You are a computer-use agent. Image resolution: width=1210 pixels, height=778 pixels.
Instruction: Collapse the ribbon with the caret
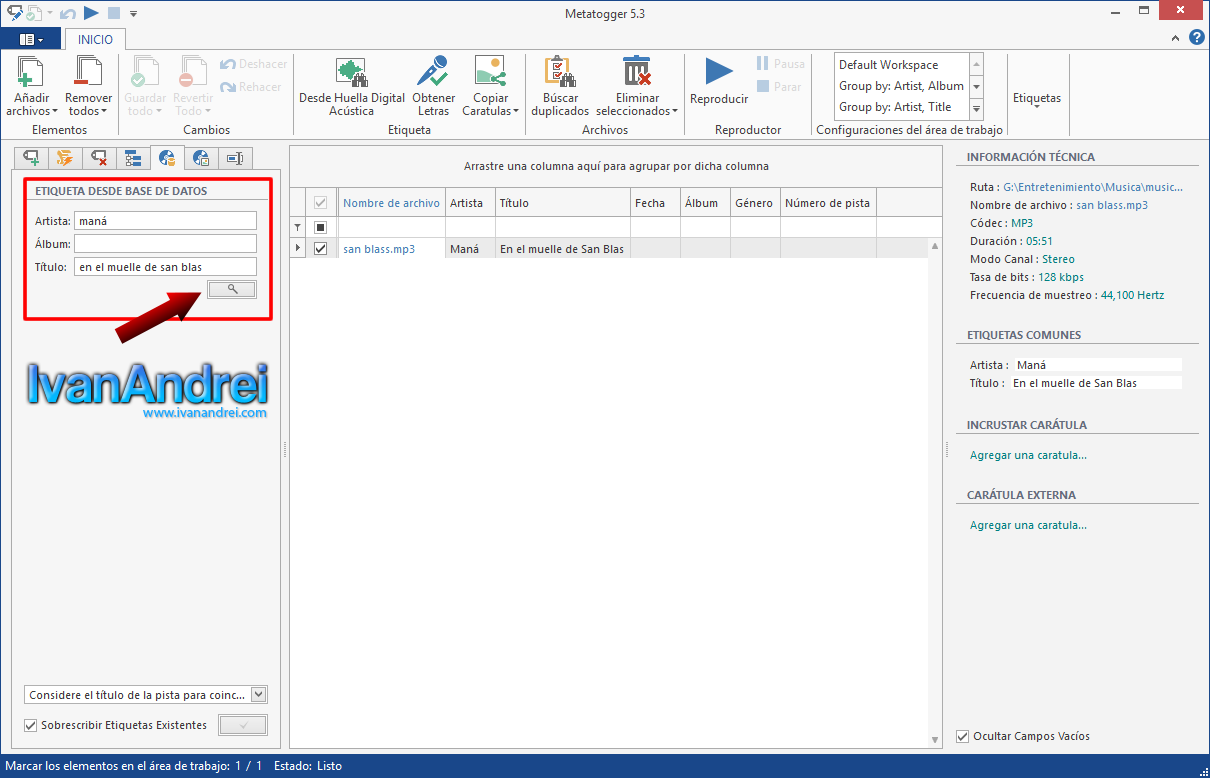coord(1176,38)
